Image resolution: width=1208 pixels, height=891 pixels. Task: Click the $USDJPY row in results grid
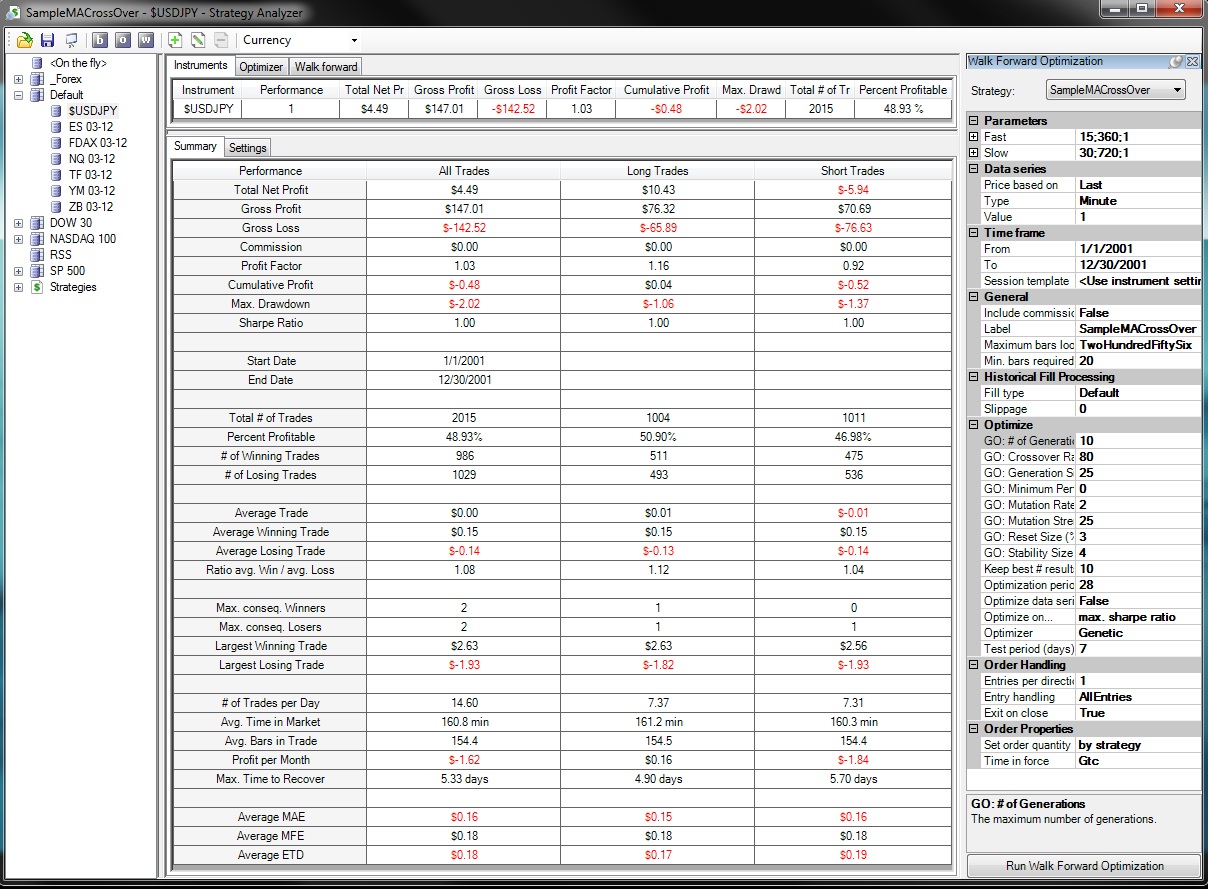point(562,109)
